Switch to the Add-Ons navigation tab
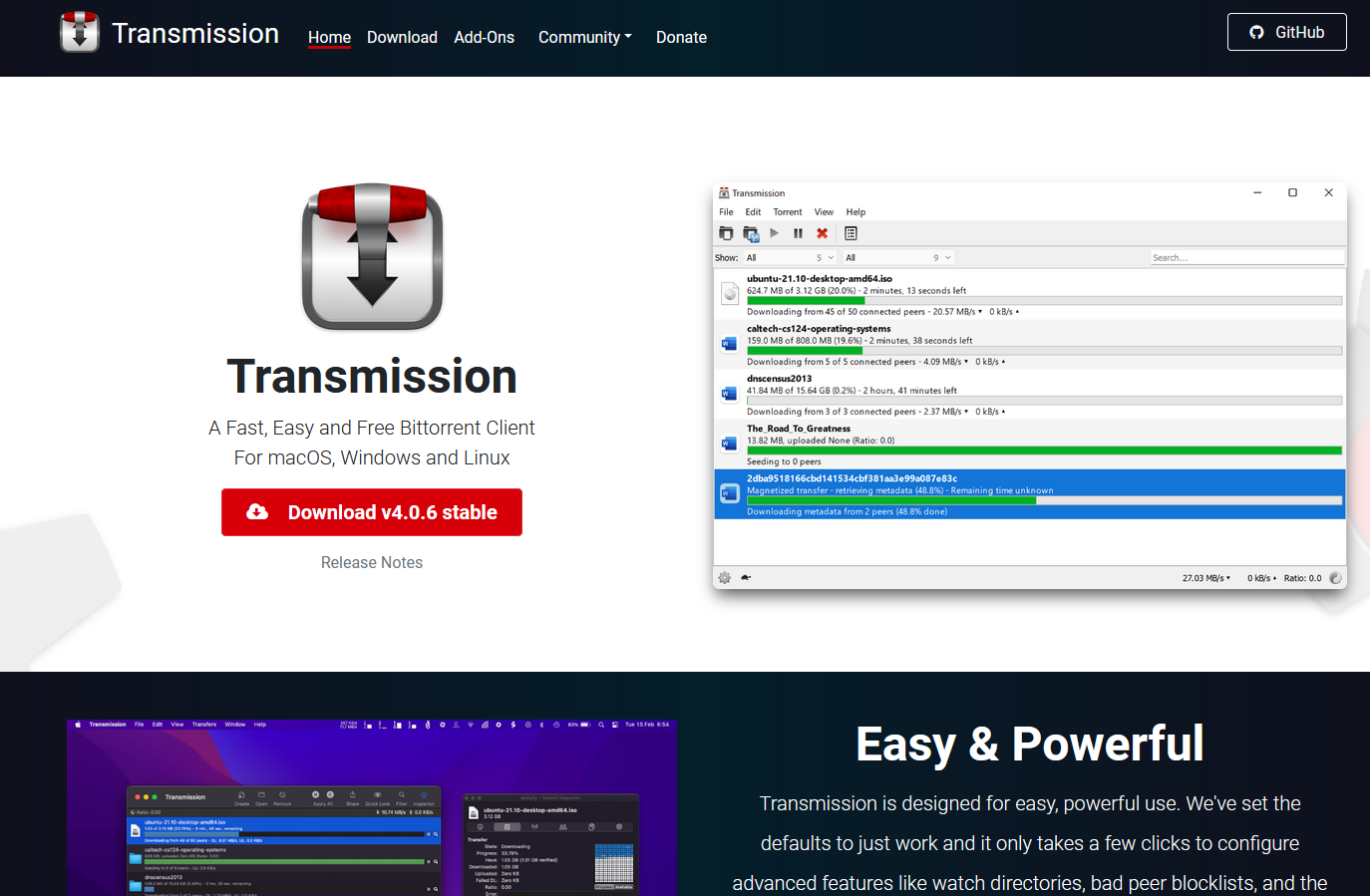 tap(484, 38)
